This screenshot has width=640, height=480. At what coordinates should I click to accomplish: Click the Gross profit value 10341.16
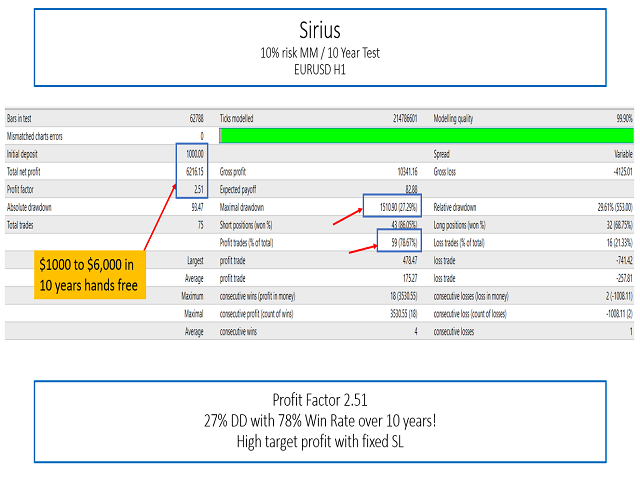point(398,172)
